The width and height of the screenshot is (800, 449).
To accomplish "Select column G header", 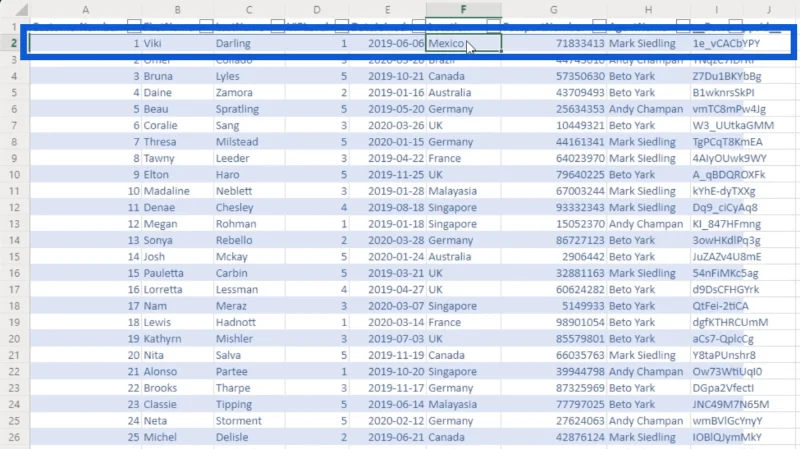I will click(554, 10).
